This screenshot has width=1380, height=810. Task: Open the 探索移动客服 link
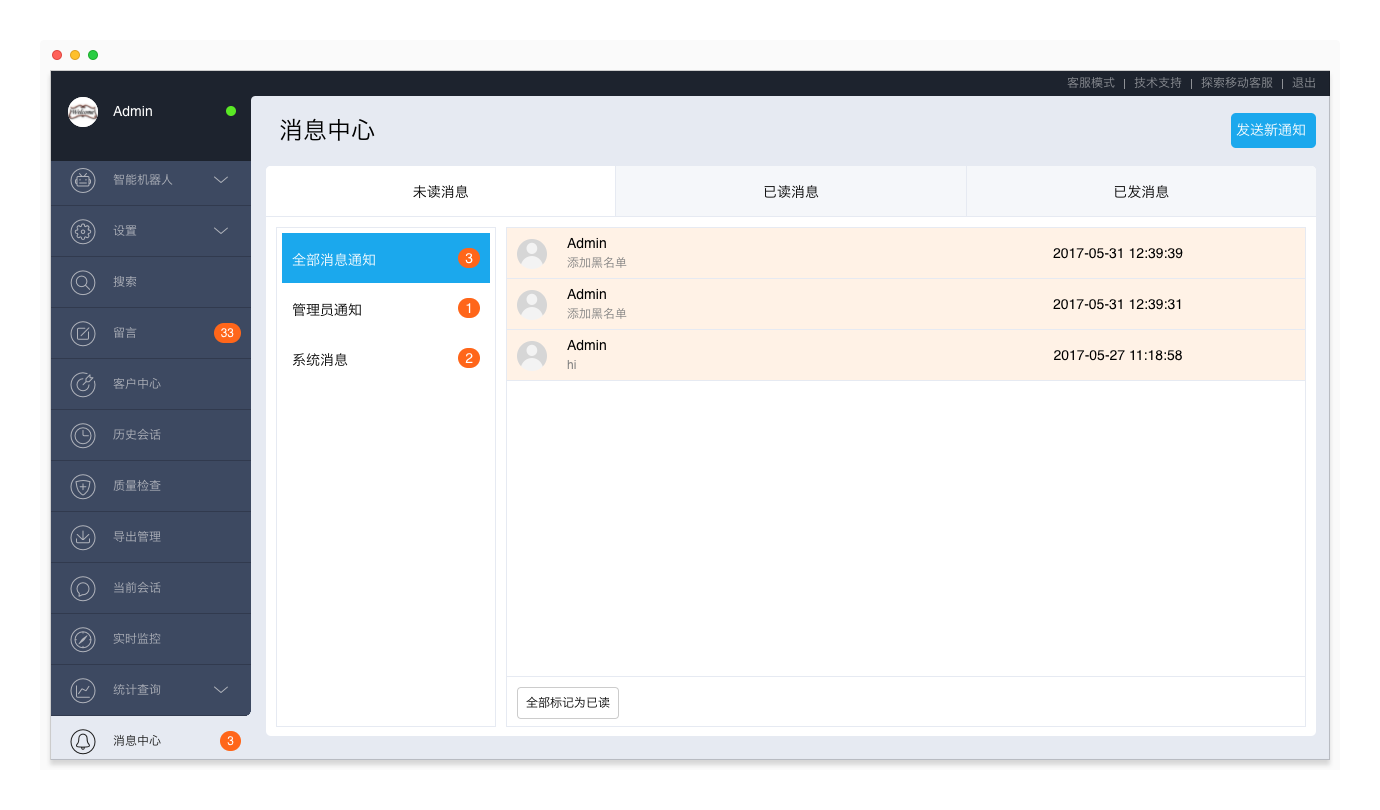1237,83
